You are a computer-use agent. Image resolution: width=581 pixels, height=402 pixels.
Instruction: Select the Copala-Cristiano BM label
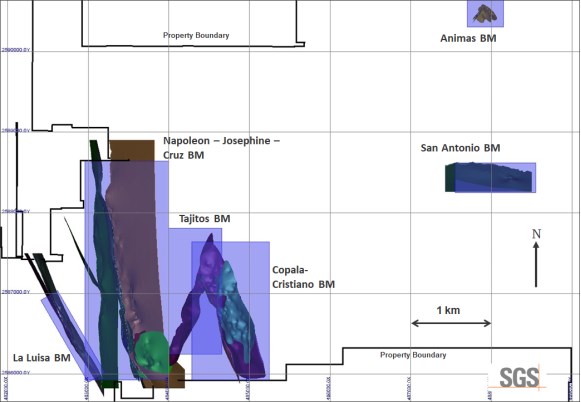coord(303,277)
